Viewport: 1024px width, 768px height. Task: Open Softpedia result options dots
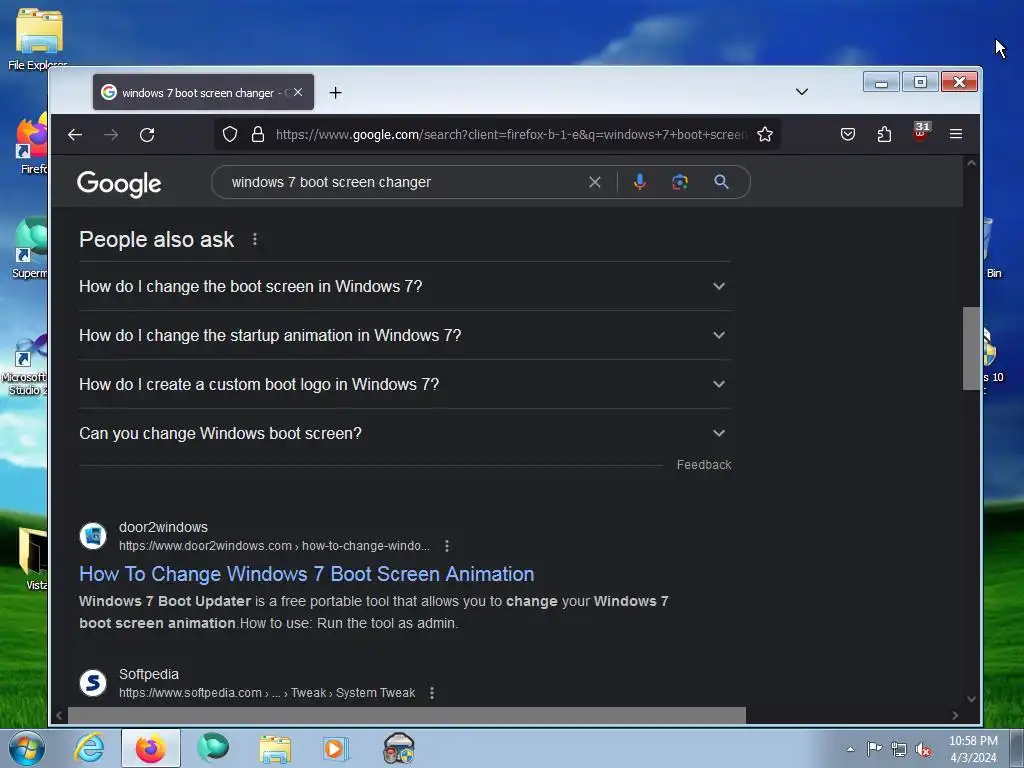[432, 693]
